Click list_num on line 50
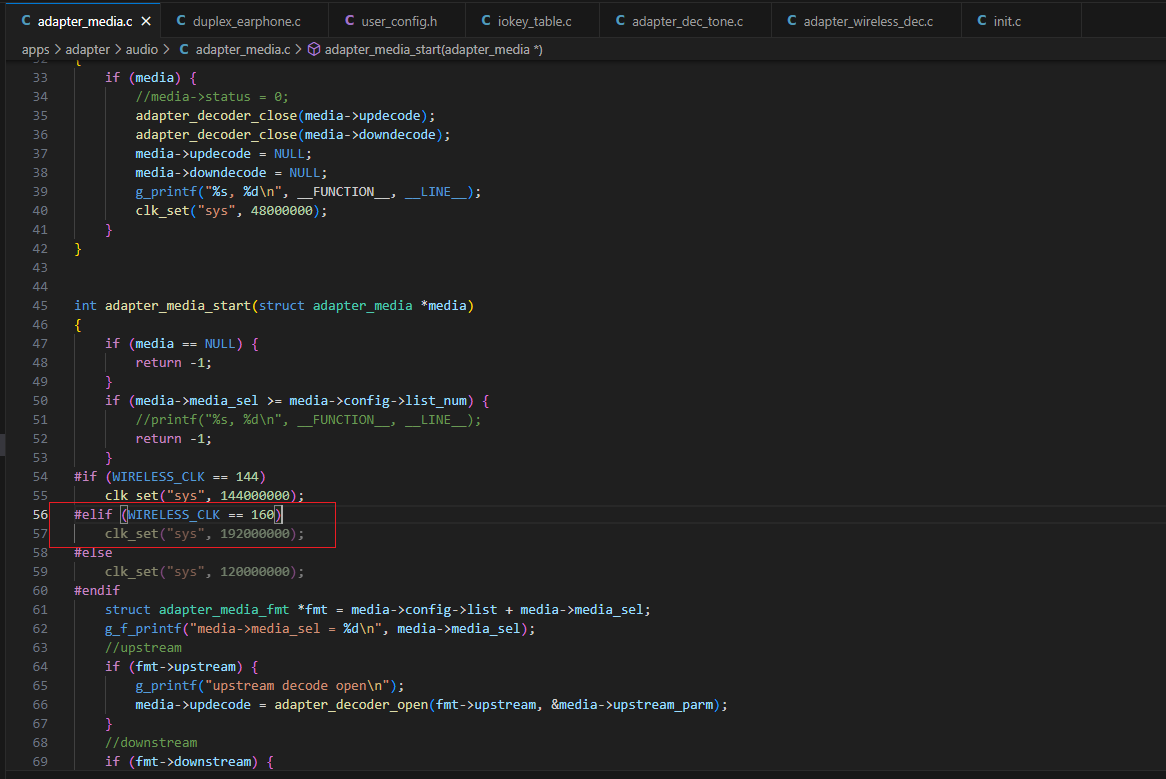The width and height of the screenshot is (1166, 779). [x=437, y=401]
